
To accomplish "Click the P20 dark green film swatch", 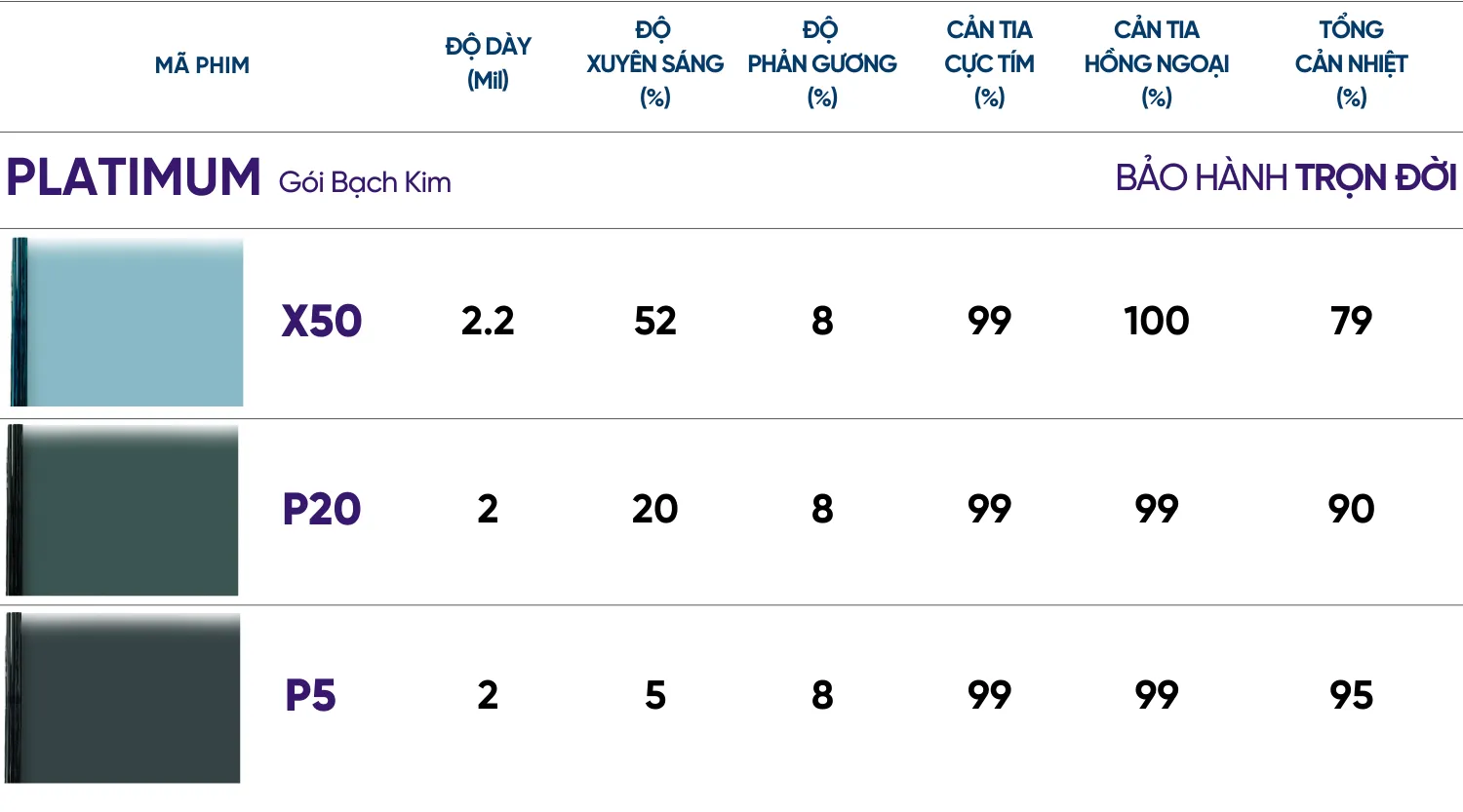I will click(x=124, y=510).
